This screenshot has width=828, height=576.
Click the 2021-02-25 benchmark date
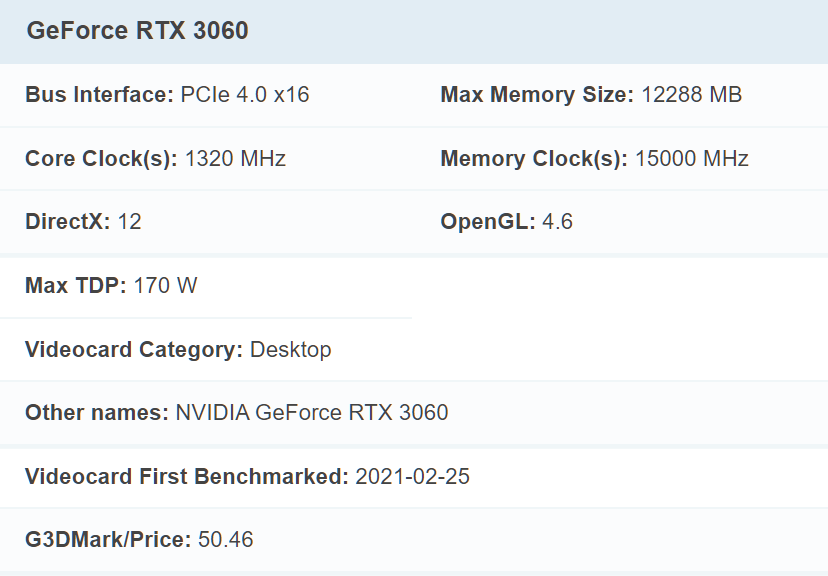coord(412,477)
